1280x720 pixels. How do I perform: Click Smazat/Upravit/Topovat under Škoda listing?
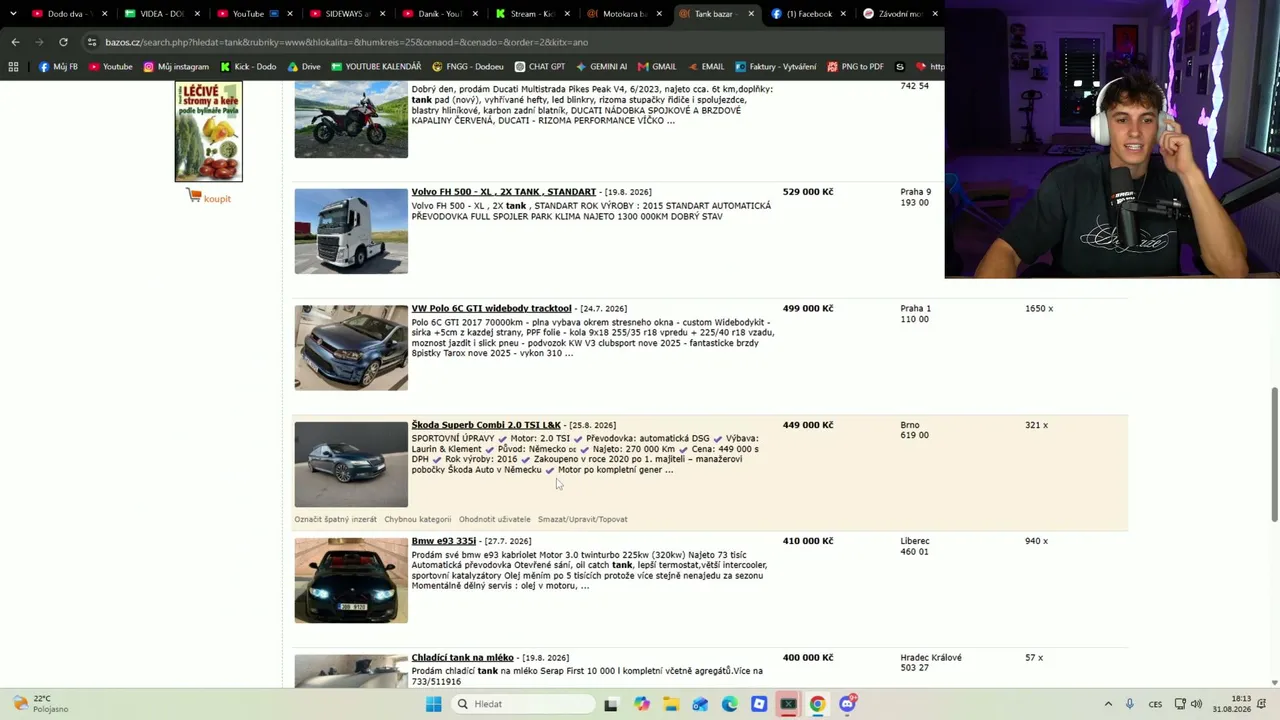(582, 520)
